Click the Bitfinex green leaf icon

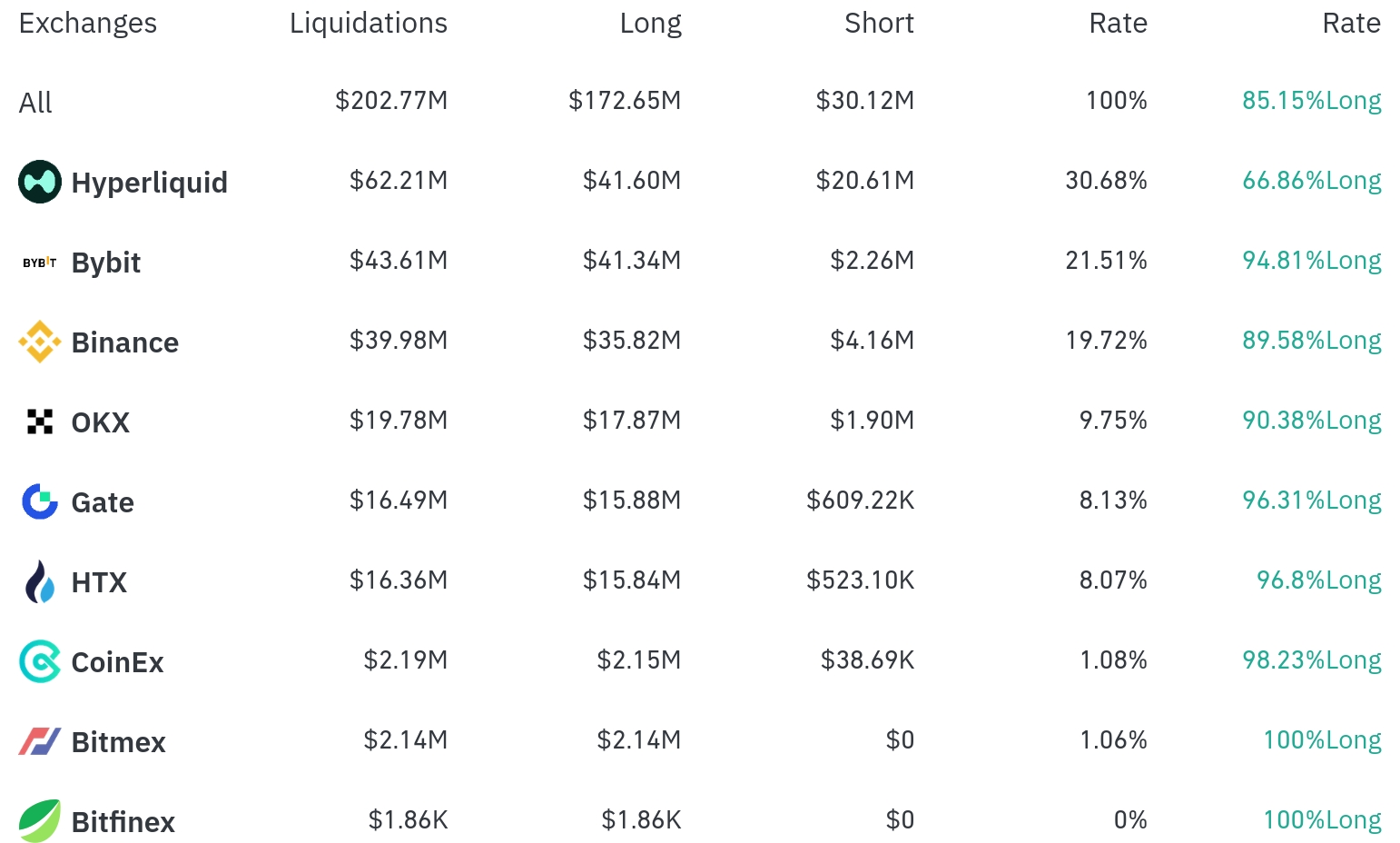point(40,821)
